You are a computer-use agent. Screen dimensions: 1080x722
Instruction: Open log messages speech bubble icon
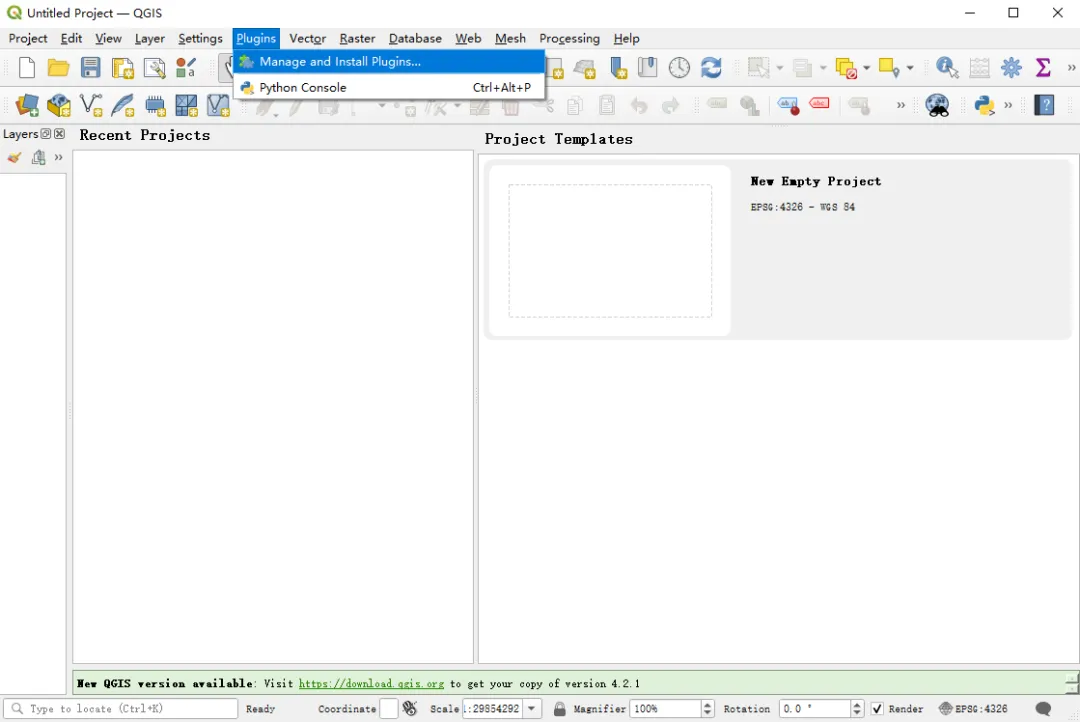[x=1043, y=708]
